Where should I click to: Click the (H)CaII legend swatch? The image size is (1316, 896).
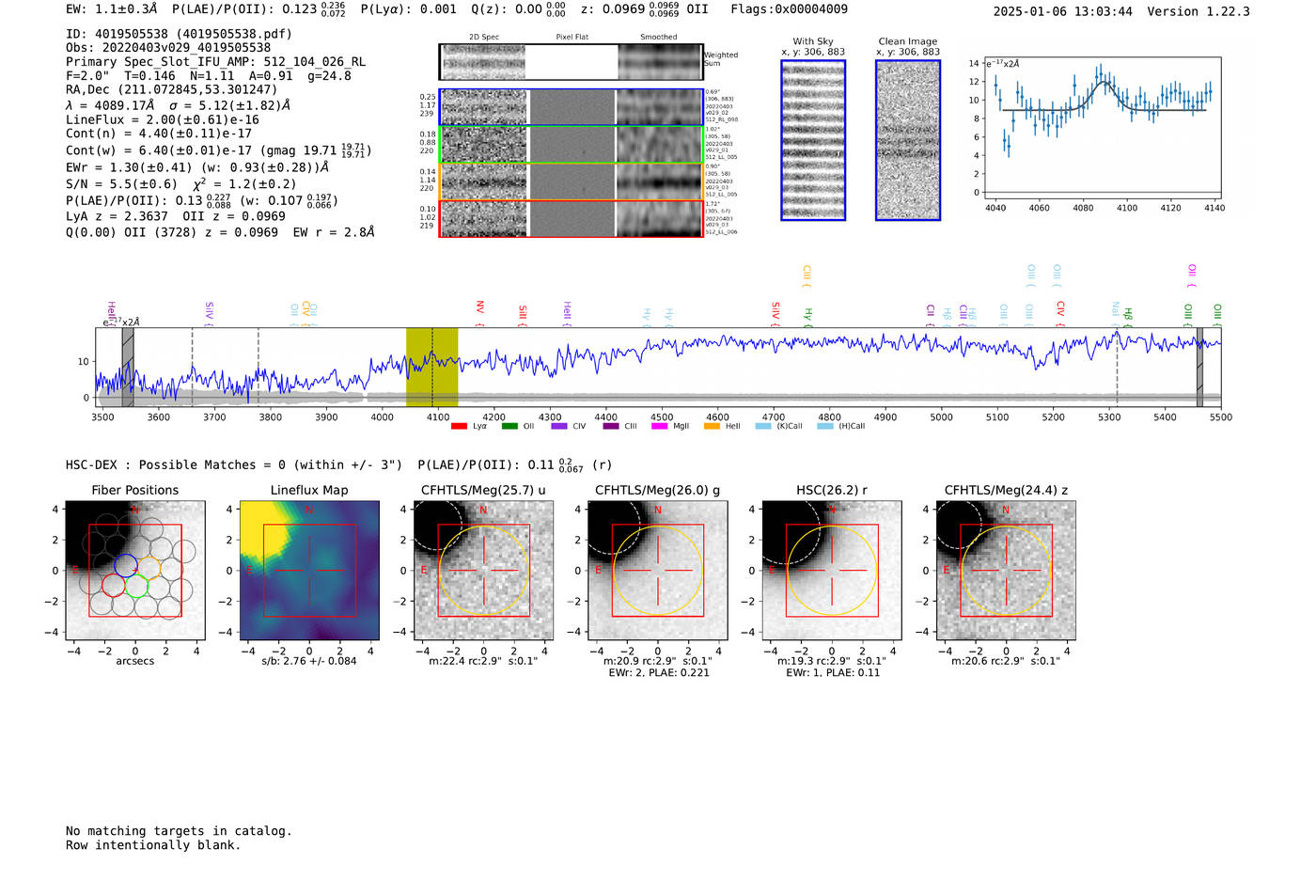tap(825, 426)
